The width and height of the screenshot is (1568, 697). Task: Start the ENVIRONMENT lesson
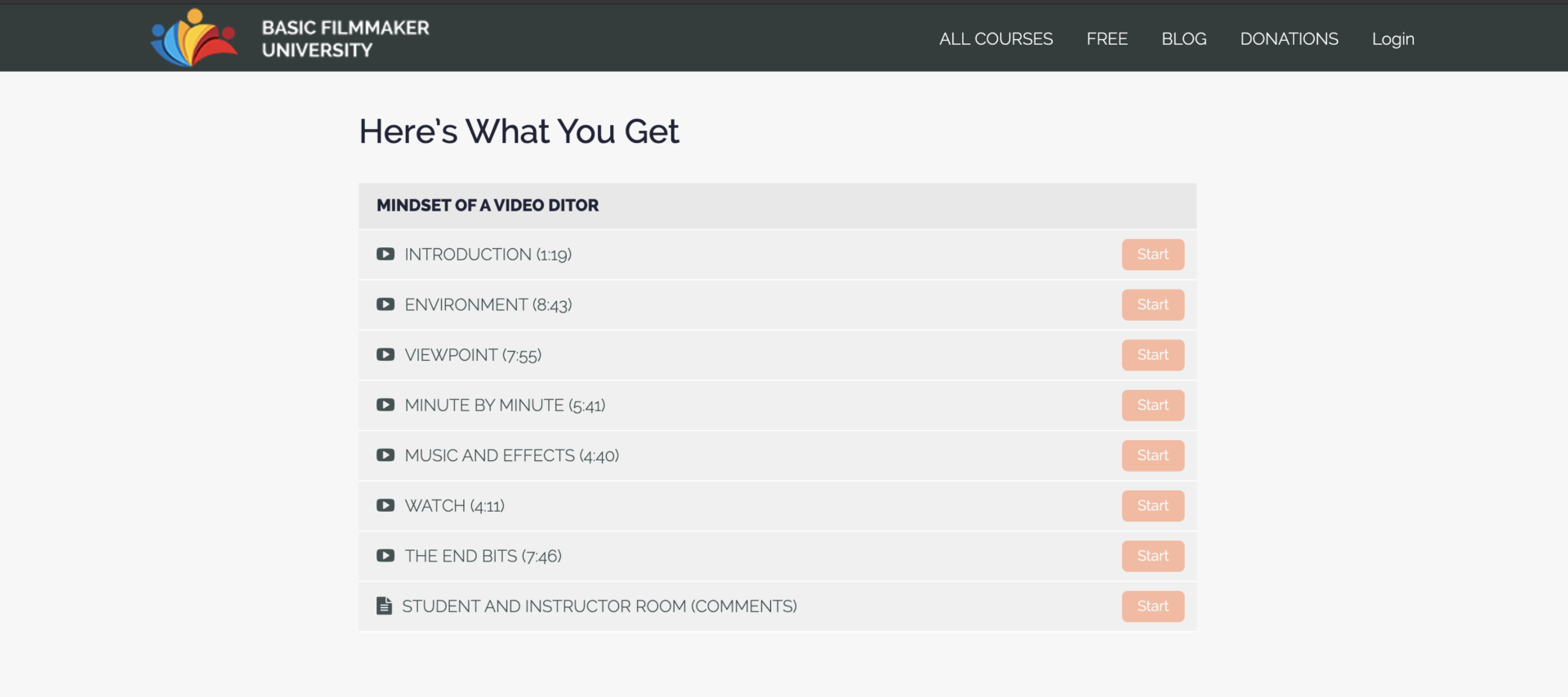[1152, 304]
